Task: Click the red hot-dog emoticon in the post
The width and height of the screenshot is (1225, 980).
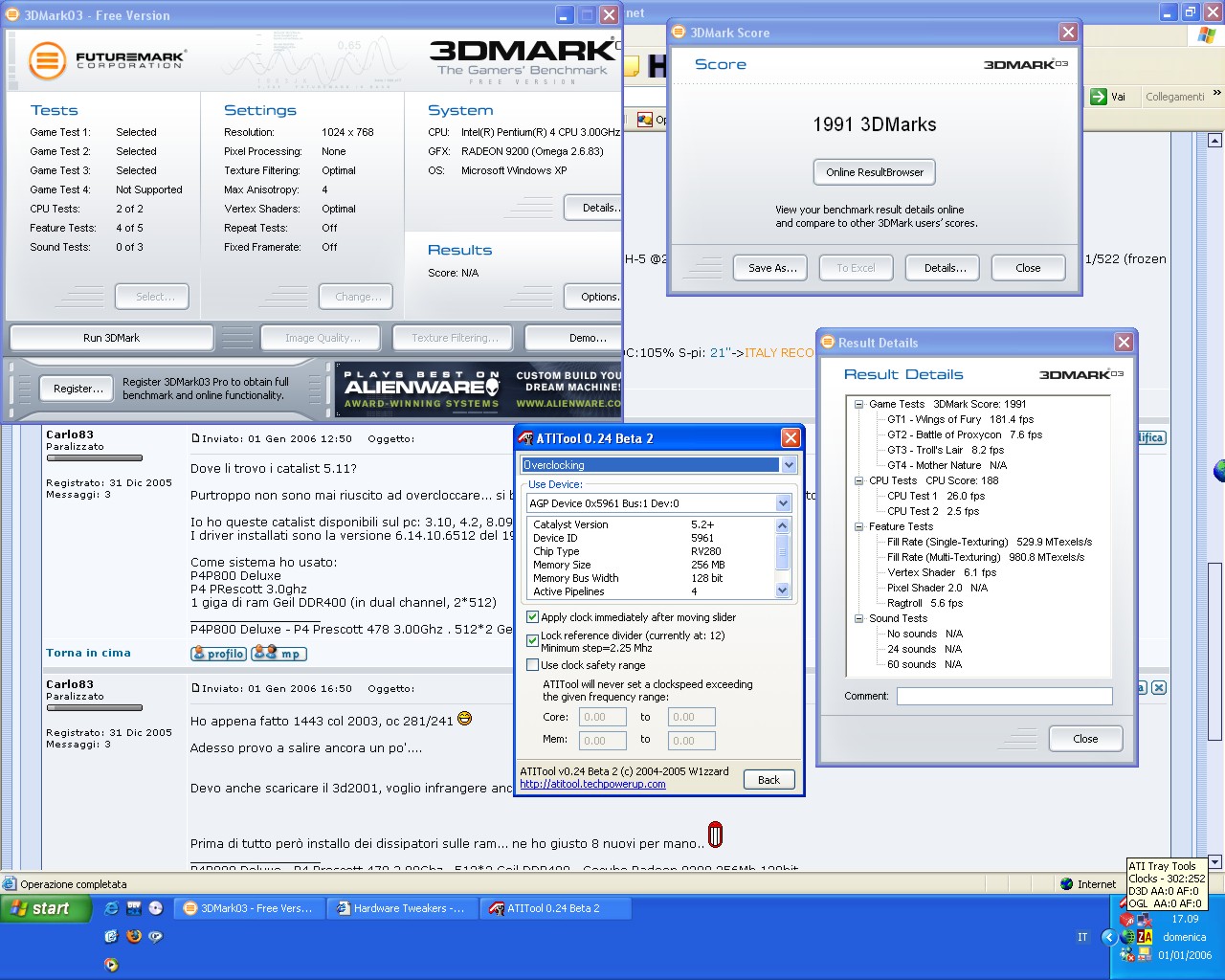Action: click(x=715, y=835)
